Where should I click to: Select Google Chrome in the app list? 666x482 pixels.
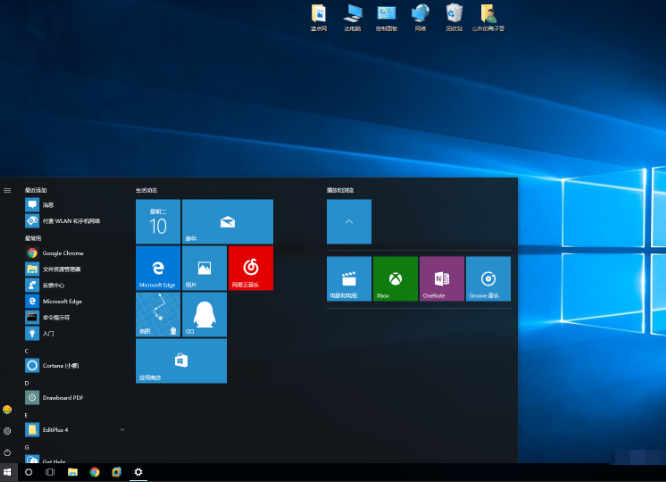point(62,253)
